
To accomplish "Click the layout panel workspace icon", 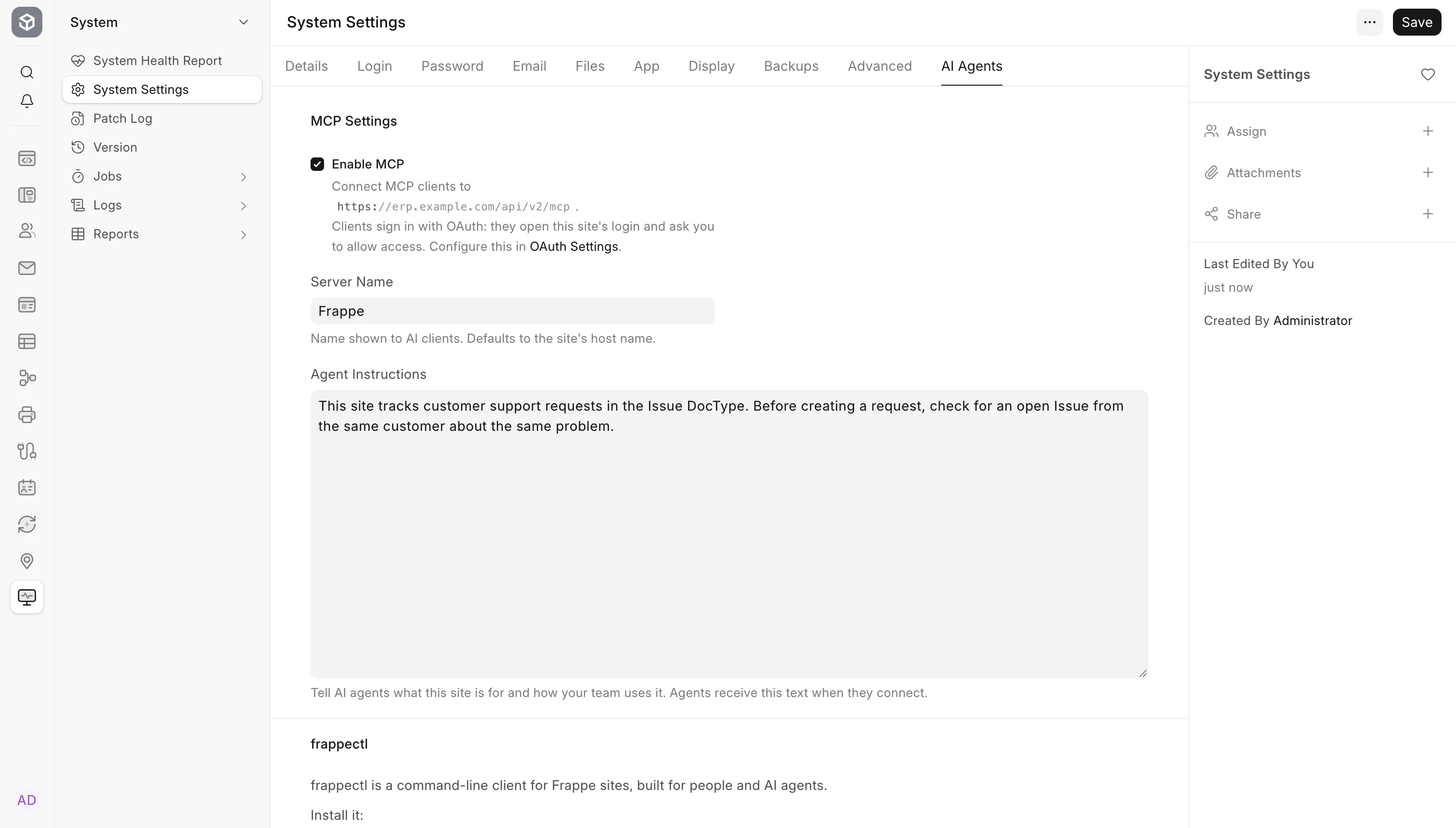I will pyautogui.click(x=27, y=195).
